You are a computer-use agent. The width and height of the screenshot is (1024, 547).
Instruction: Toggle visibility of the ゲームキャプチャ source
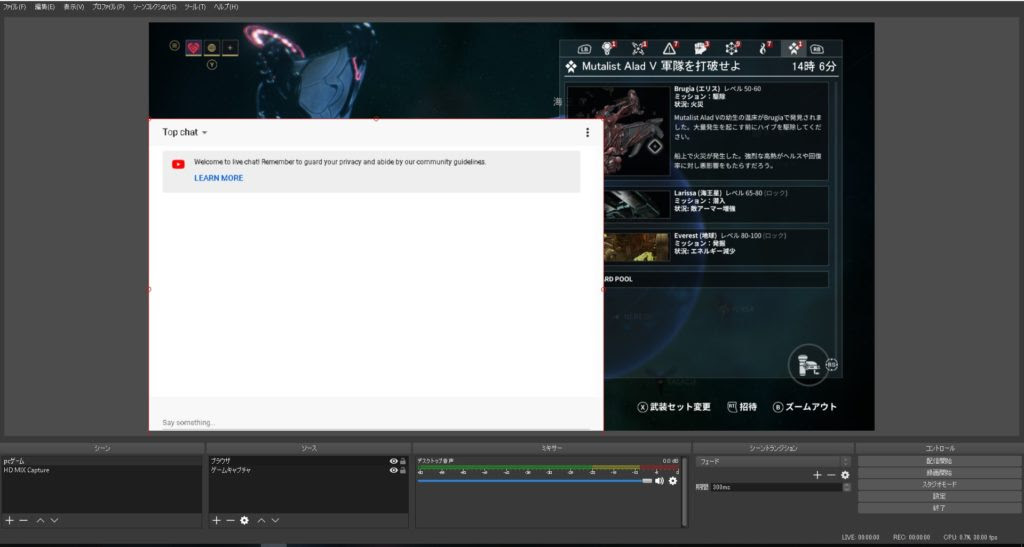pos(393,470)
